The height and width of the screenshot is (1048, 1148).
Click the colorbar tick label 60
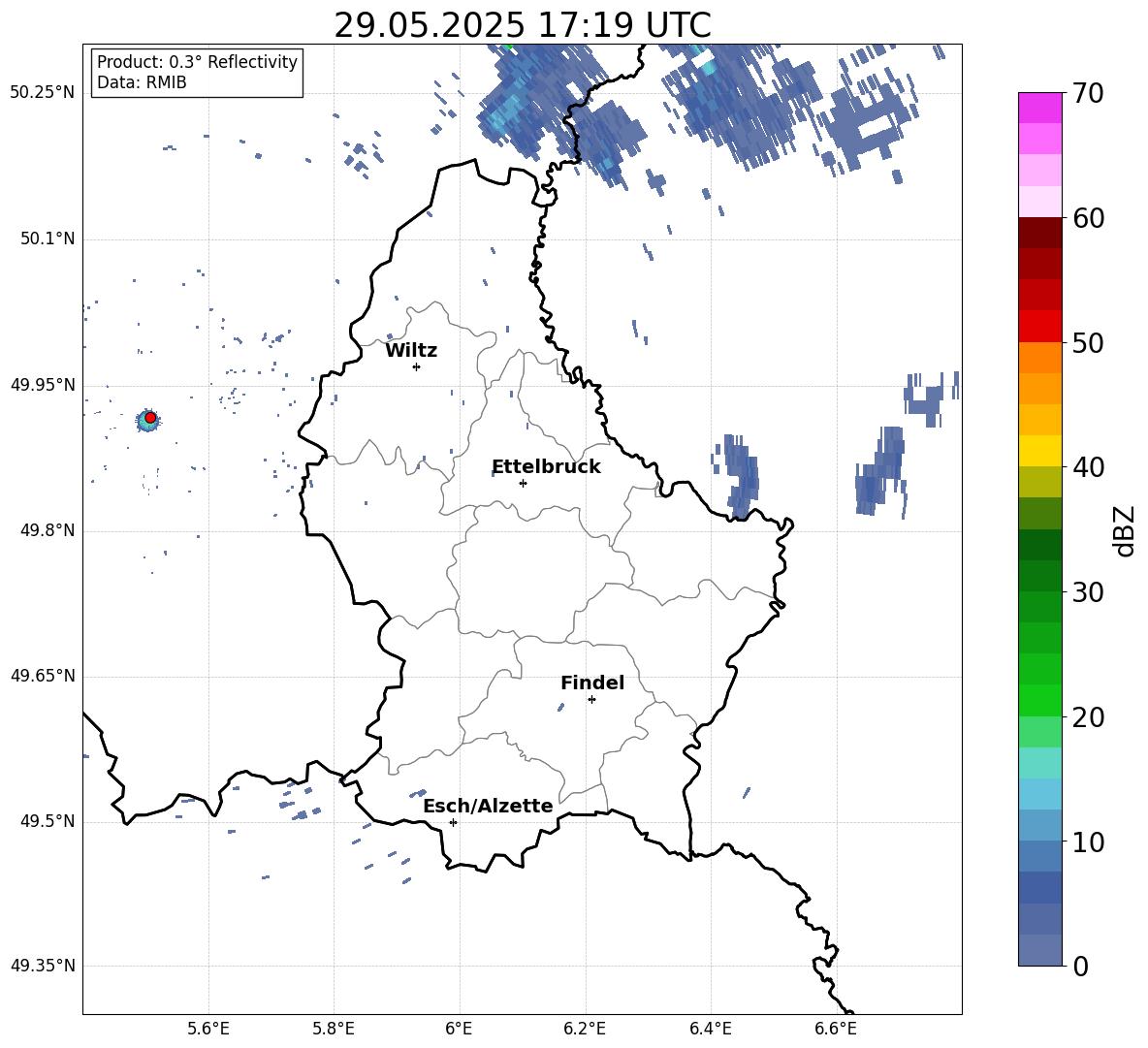point(1088,218)
